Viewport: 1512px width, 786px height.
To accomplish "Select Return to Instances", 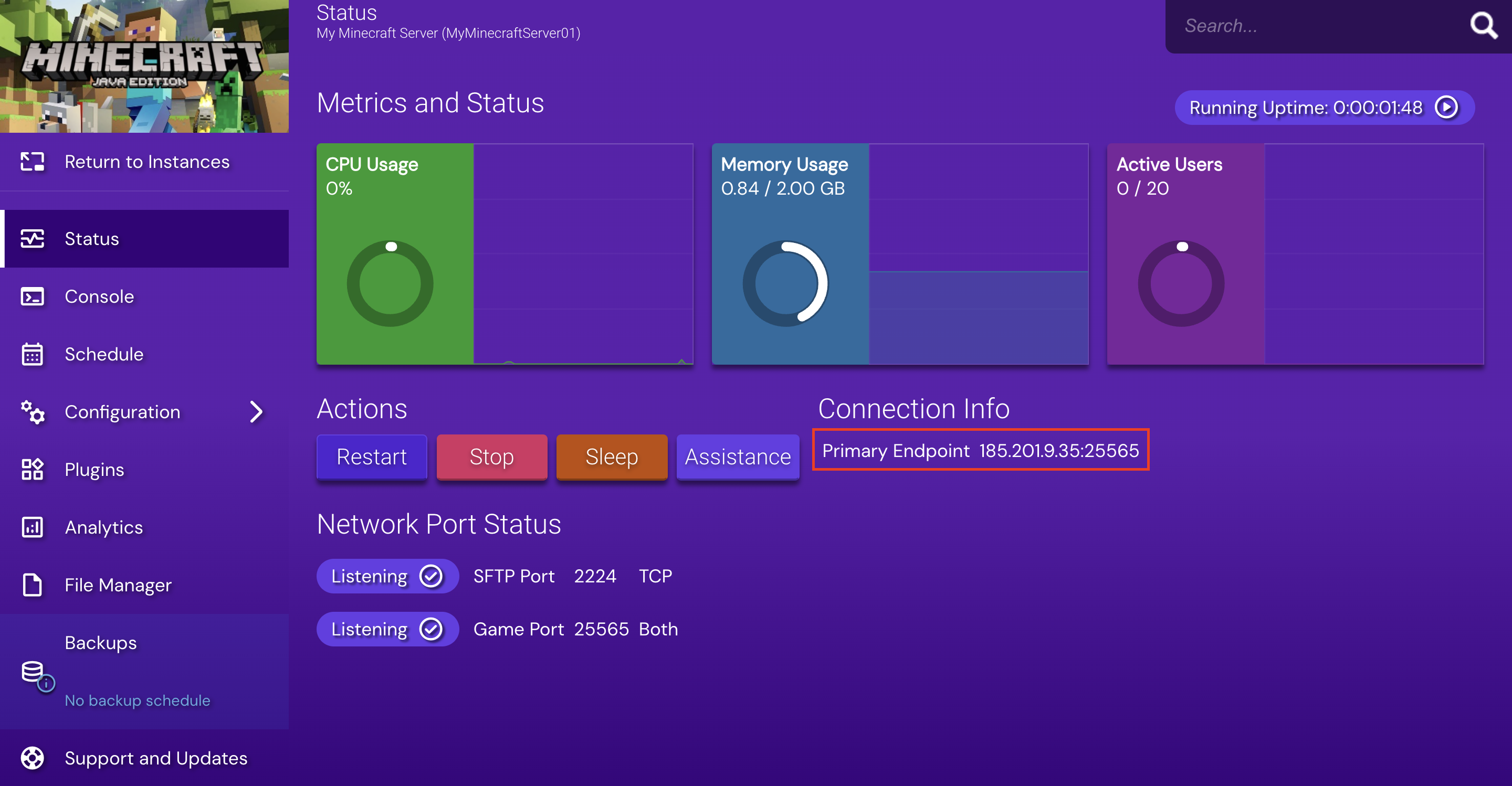I will pos(147,161).
